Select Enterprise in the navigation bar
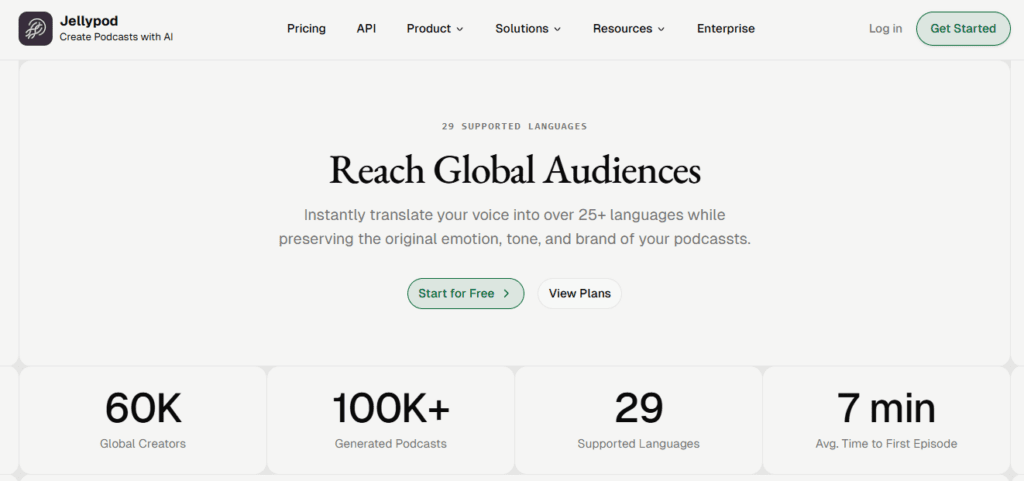Image resolution: width=1024 pixels, height=481 pixels. pyautogui.click(x=726, y=29)
